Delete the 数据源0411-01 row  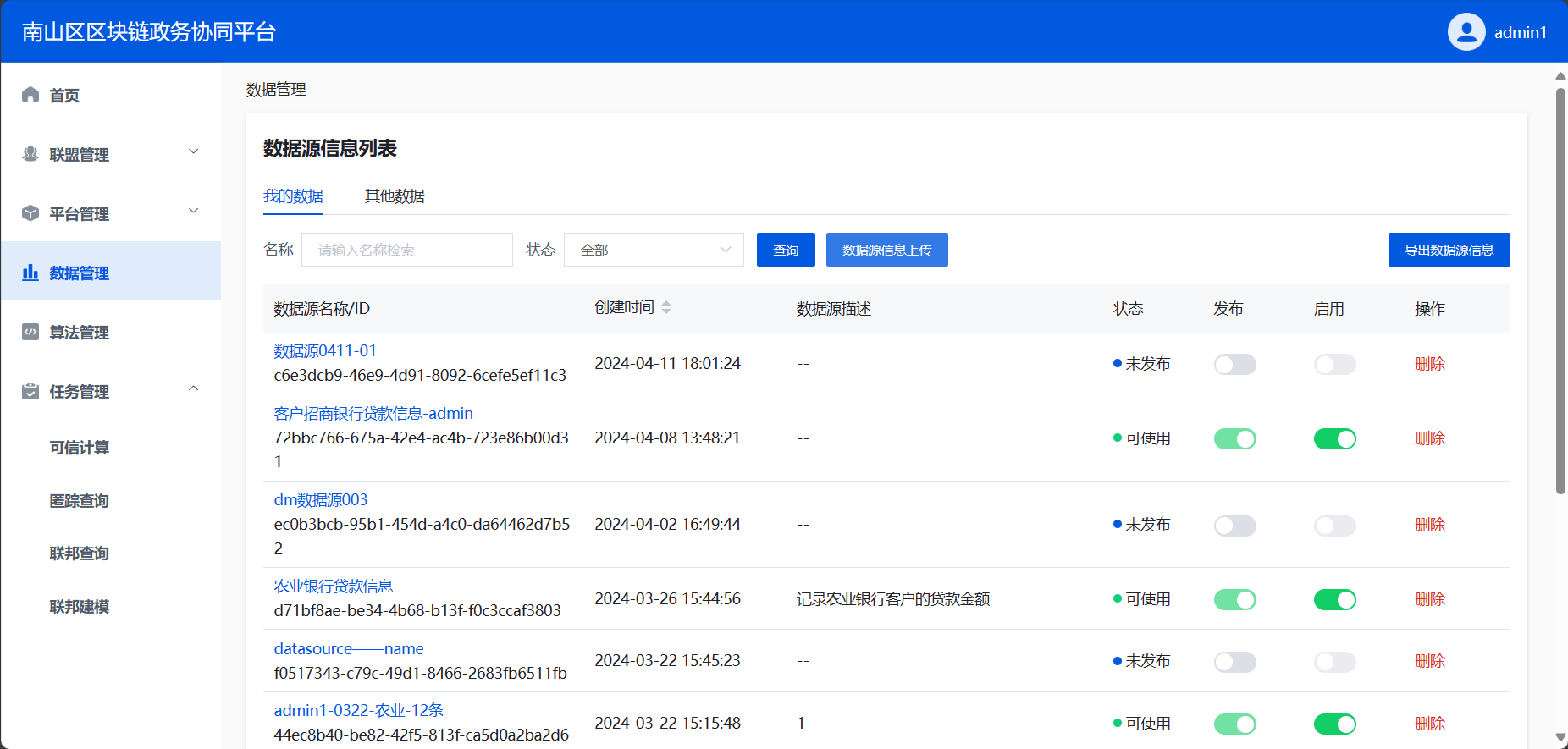1429,364
